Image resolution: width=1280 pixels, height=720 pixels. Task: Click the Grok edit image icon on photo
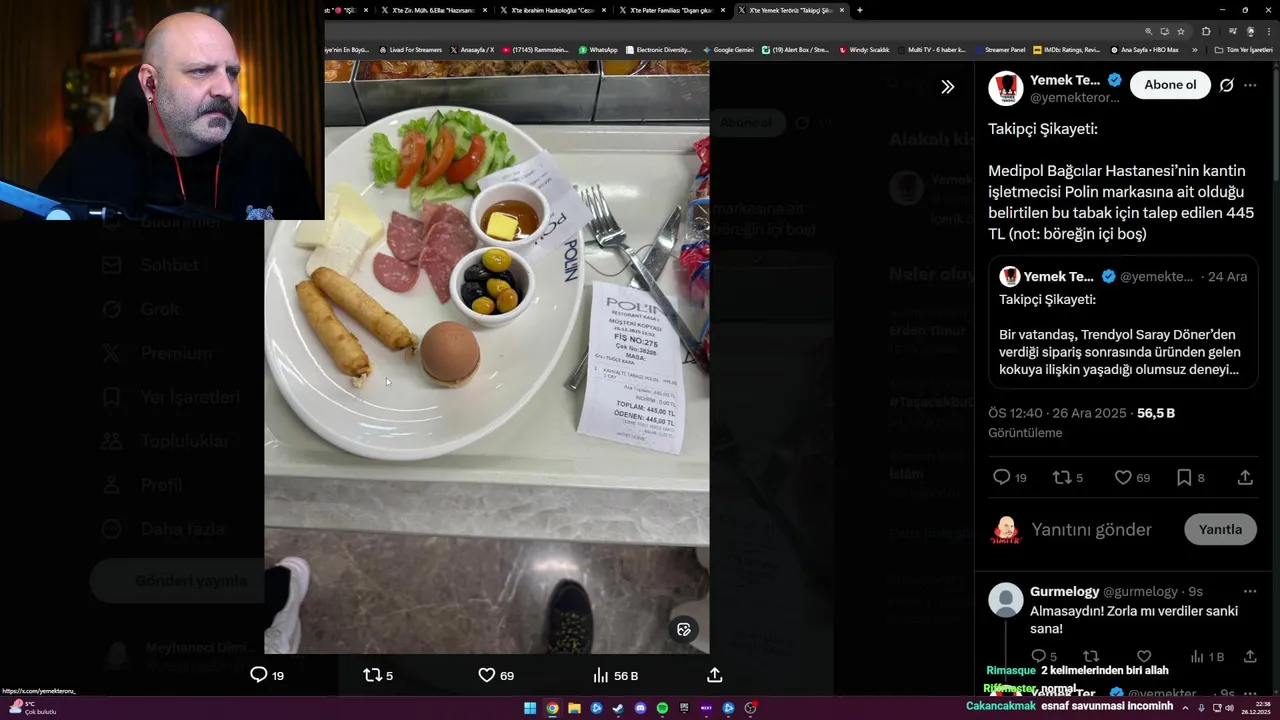[684, 629]
